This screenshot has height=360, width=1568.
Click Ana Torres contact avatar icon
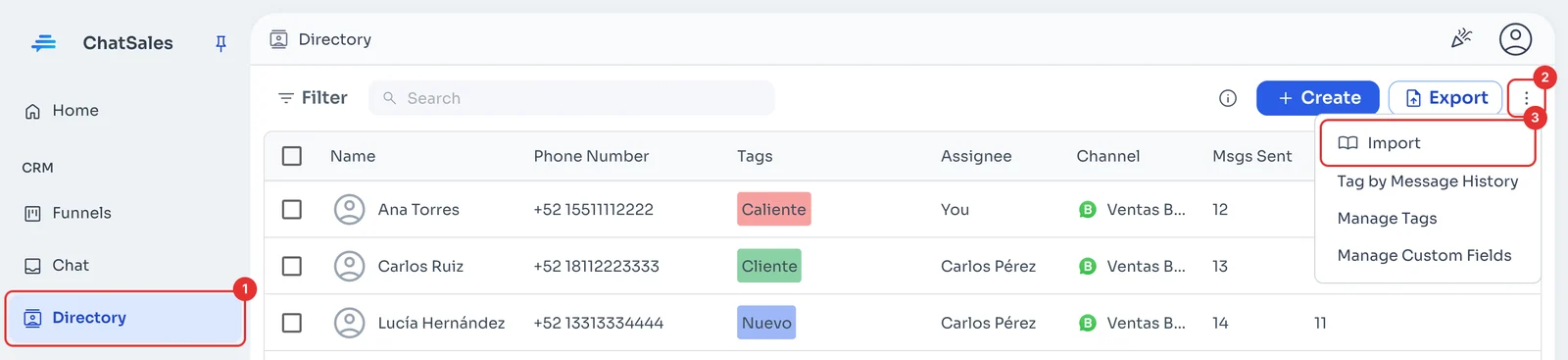(x=349, y=209)
